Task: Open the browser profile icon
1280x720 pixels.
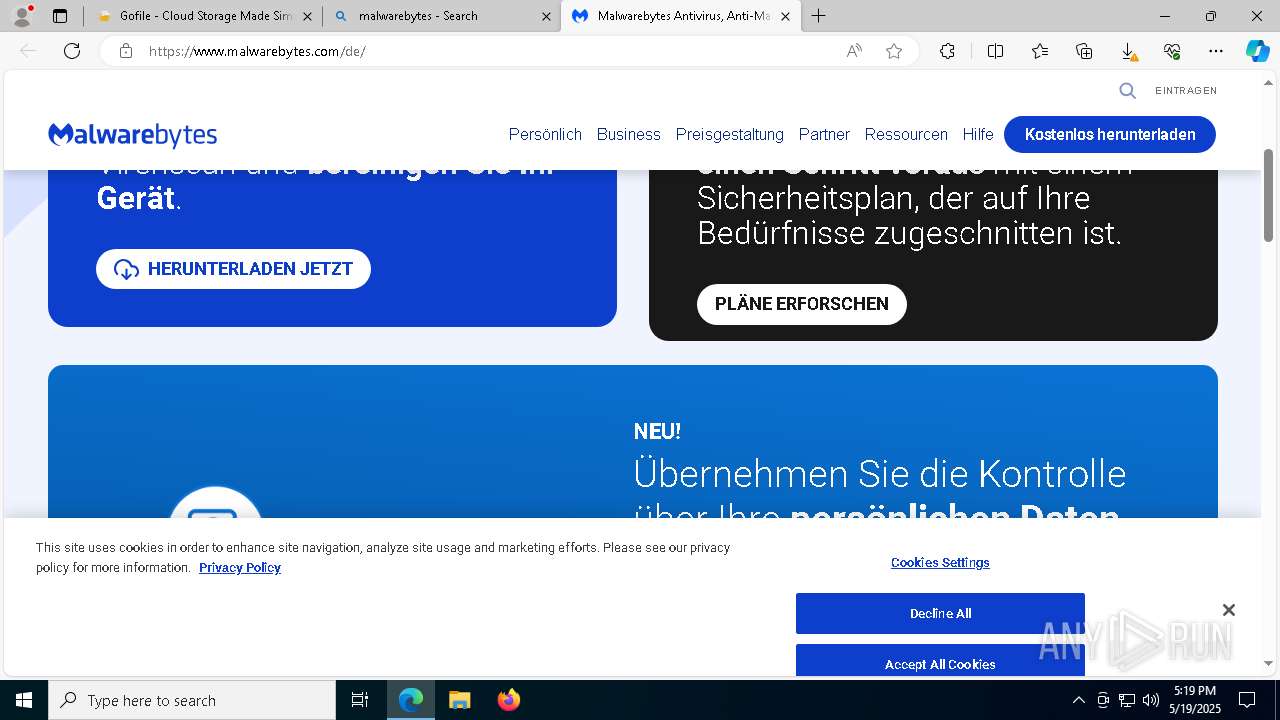Action: click(x=22, y=16)
